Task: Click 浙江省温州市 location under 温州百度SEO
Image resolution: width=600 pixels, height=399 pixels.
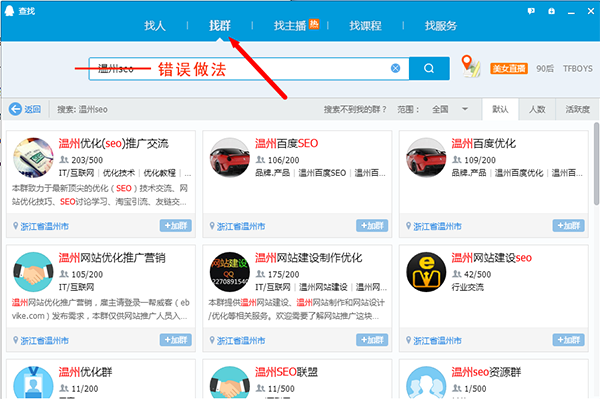Action: [x=241, y=226]
